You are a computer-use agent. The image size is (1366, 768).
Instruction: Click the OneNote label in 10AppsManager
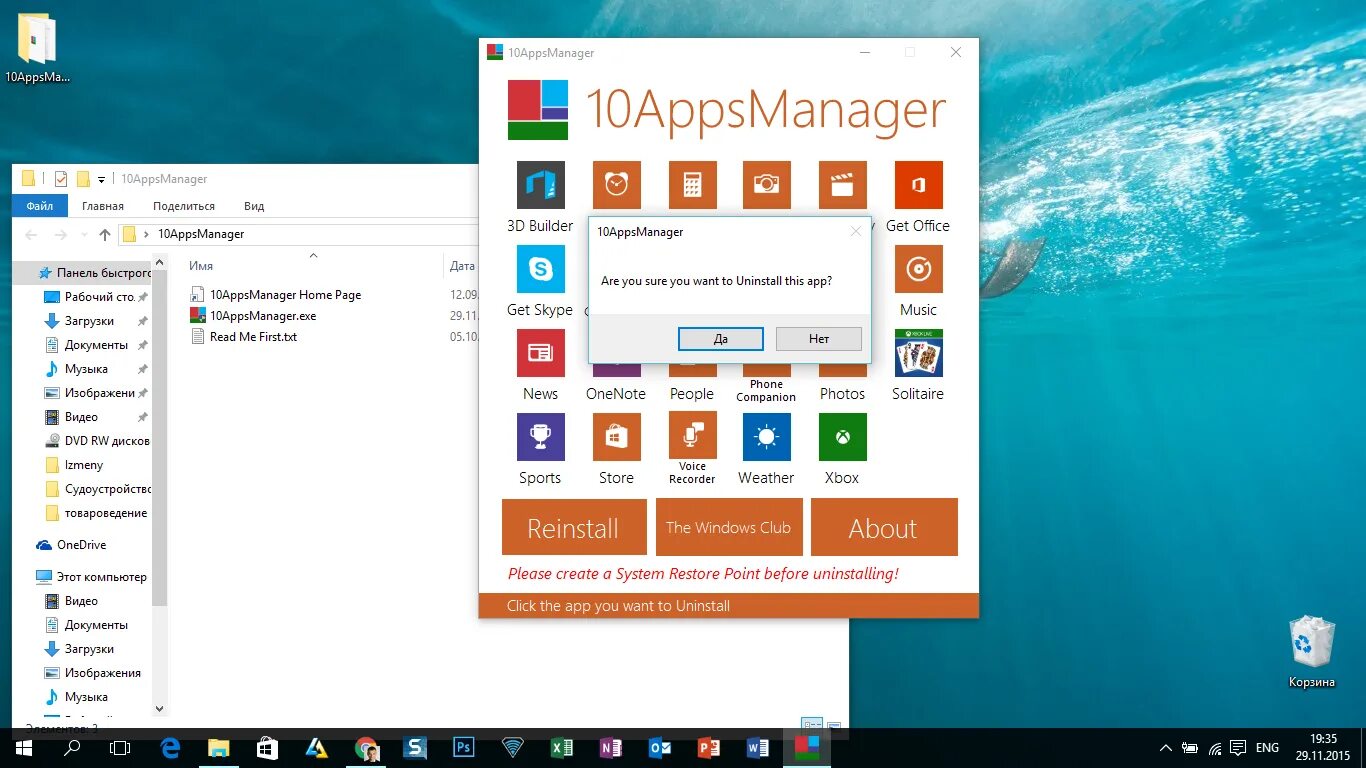click(x=616, y=394)
